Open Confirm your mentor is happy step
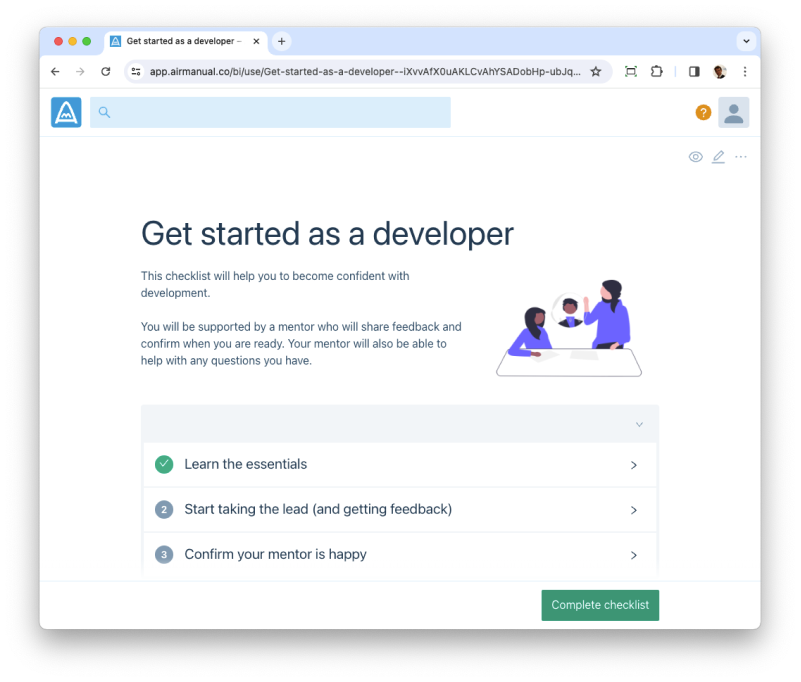Image resolution: width=801 pixels, height=682 pixels. tap(399, 555)
